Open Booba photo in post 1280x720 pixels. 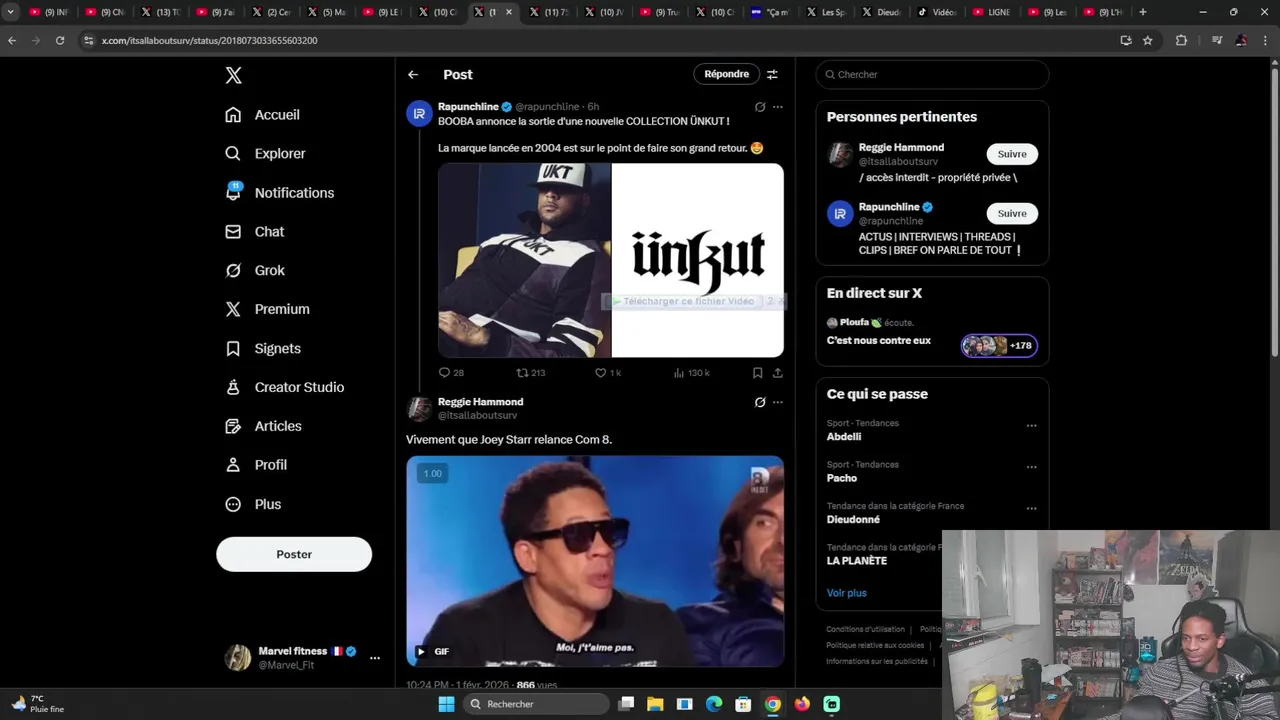(x=524, y=260)
